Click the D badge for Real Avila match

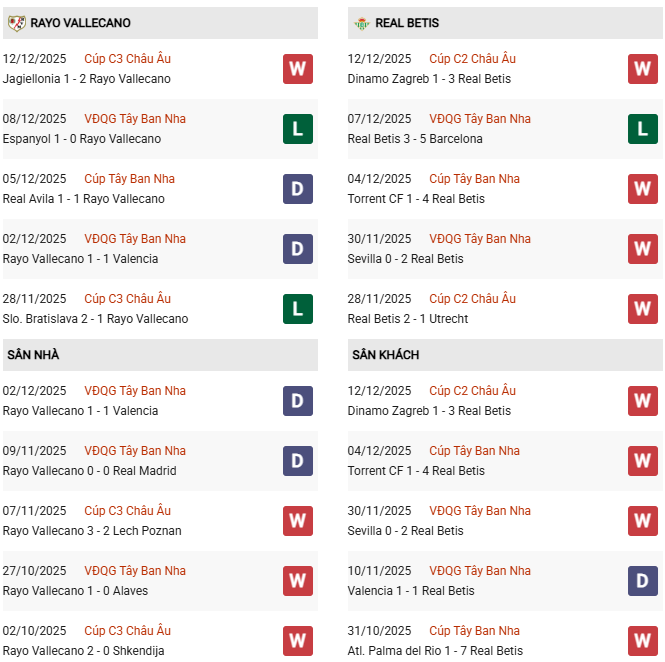click(x=298, y=189)
